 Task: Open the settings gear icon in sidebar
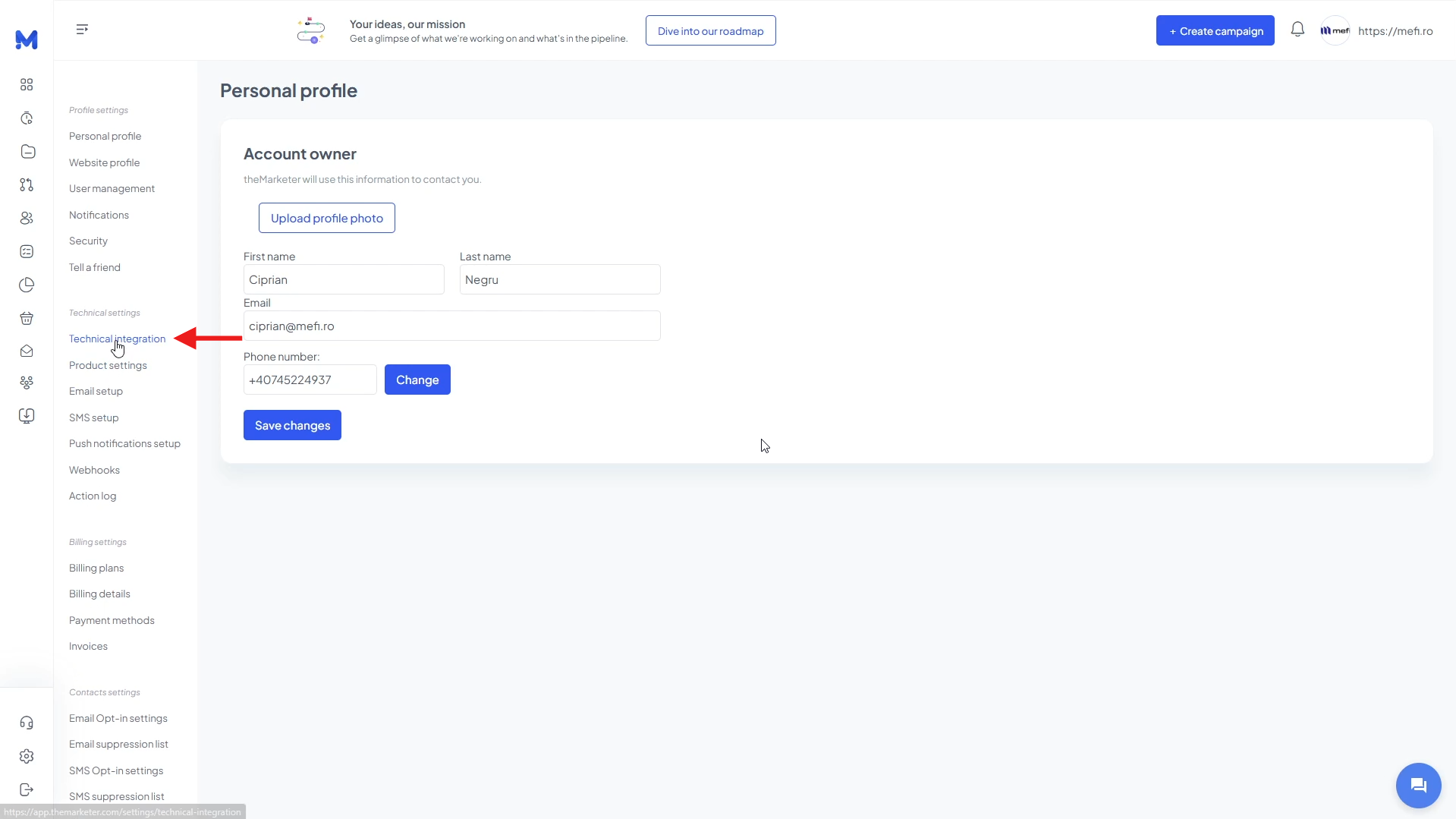click(27, 756)
